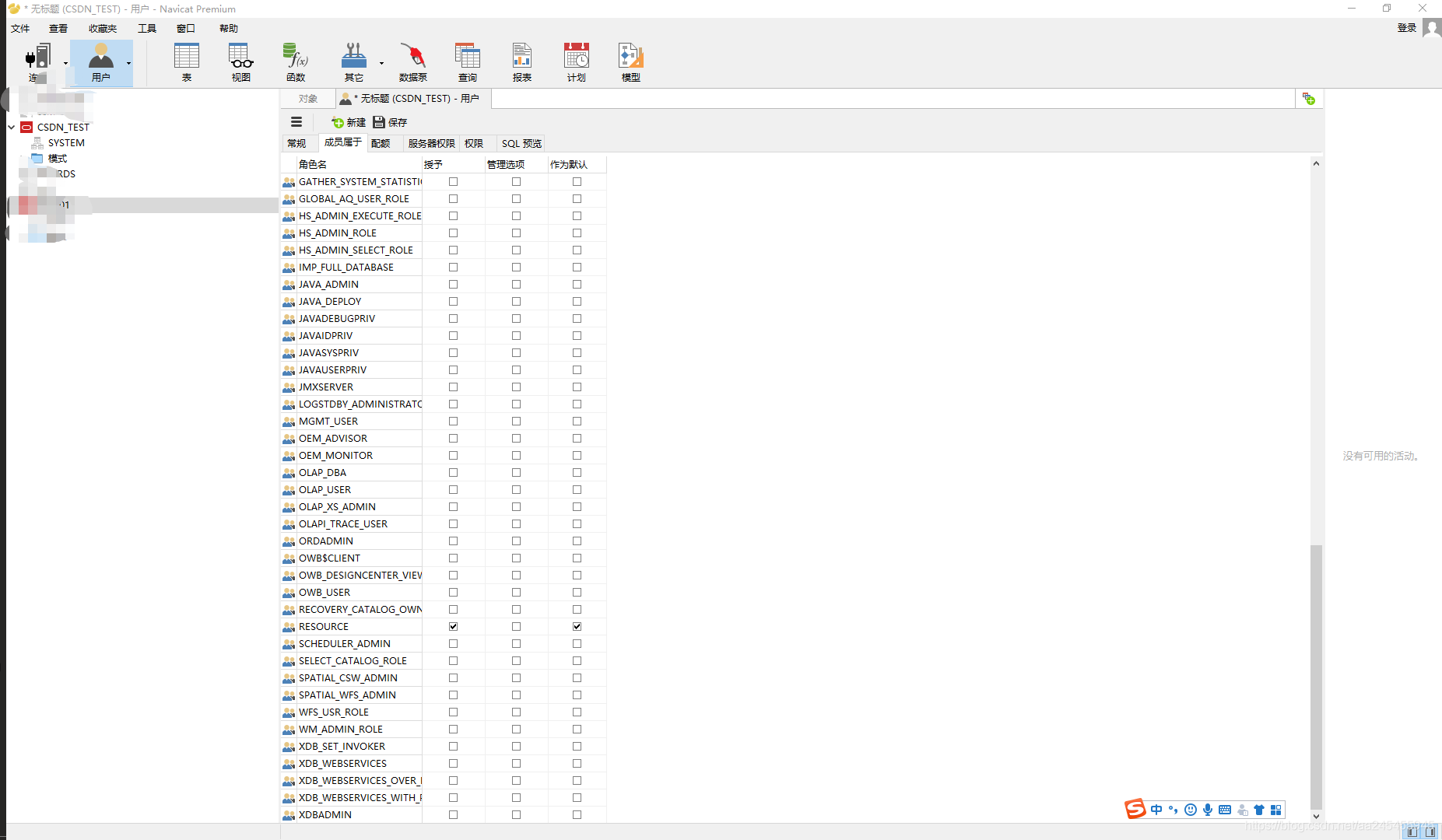The height and width of the screenshot is (840, 1442).
Task: Open the Tools (工具) menu
Action: point(147,29)
